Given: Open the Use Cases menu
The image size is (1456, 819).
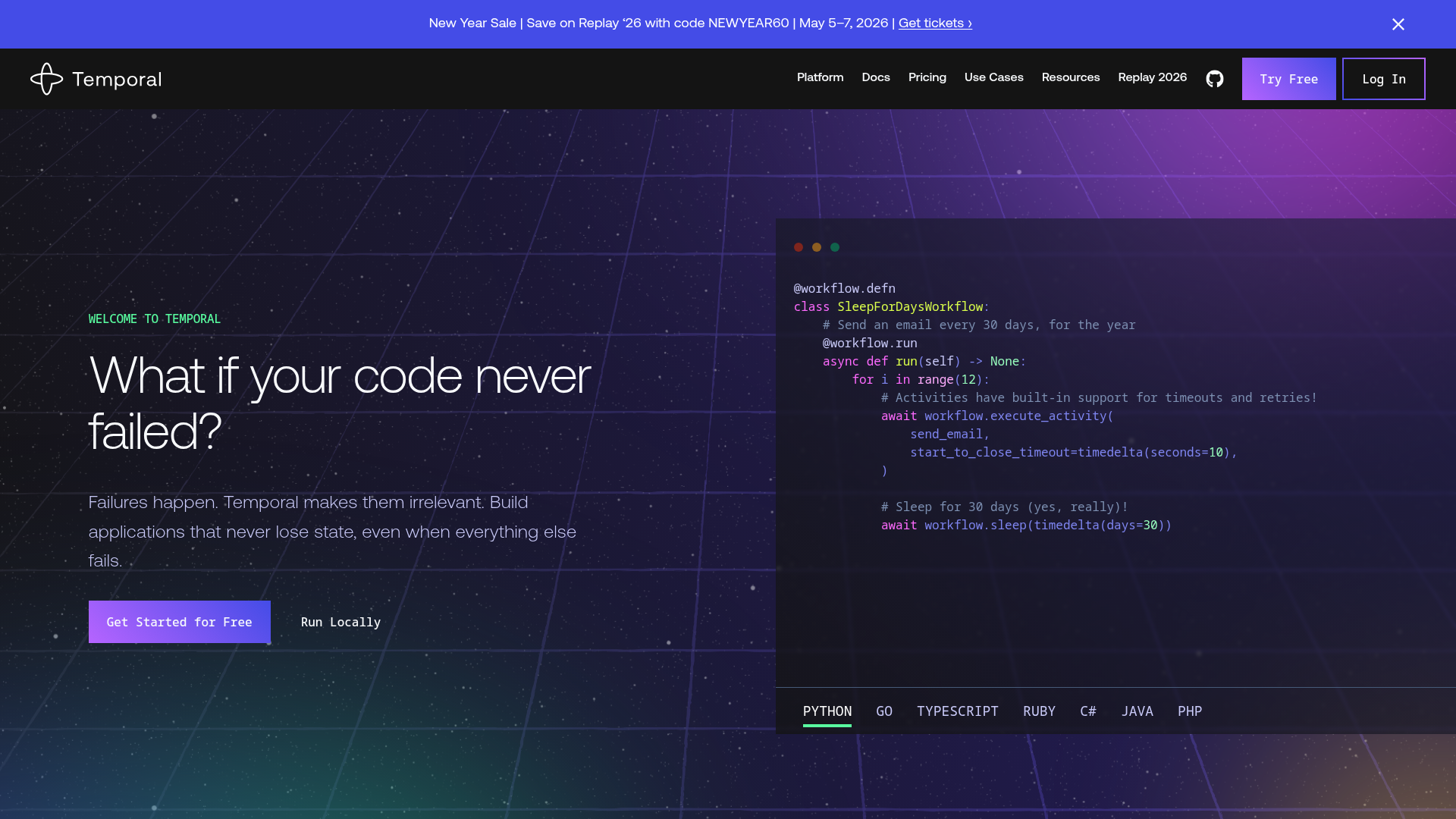Looking at the screenshot, I should click(x=993, y=78).
